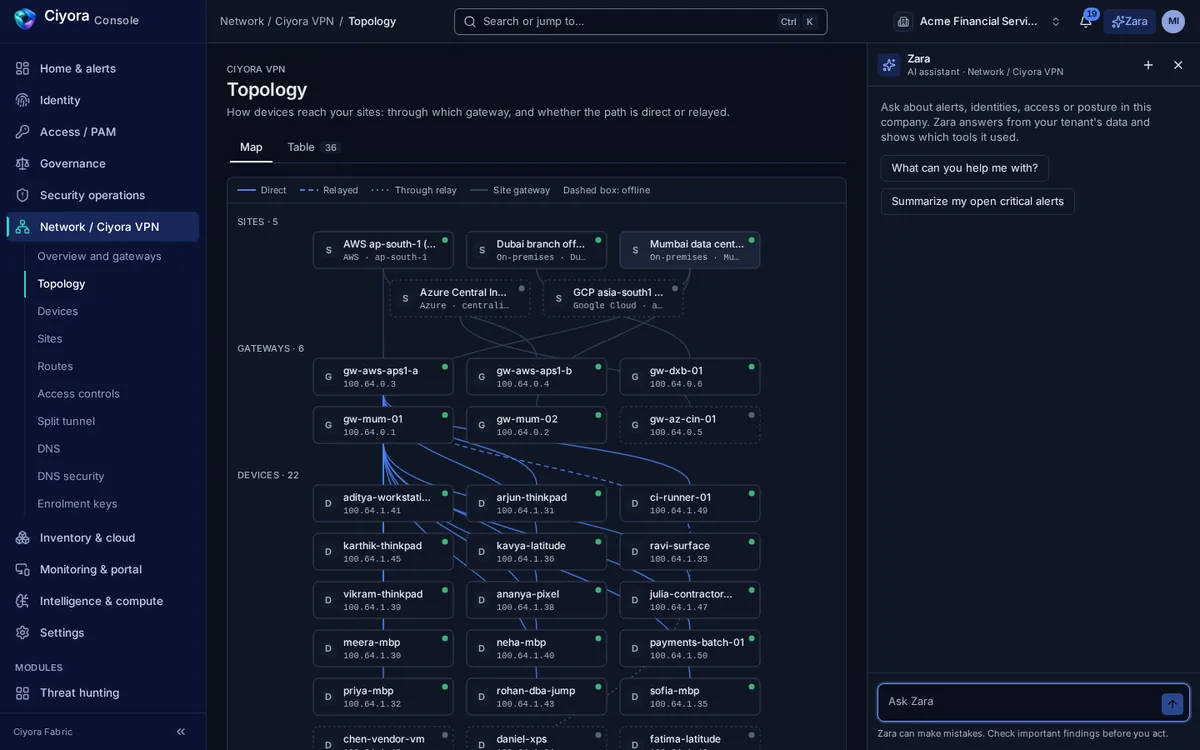Open DNS security submenu item

[x=71, y=476]
